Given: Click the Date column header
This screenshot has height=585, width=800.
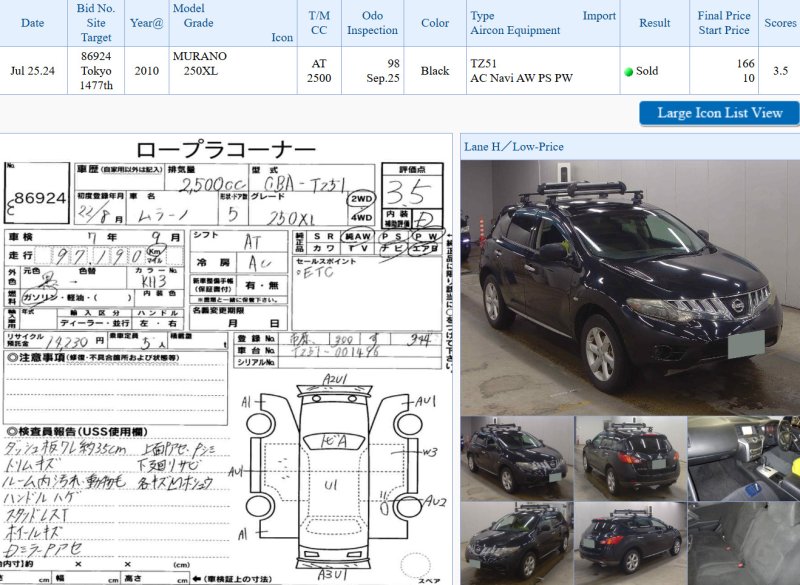Looking at the screenshot, I should 32,23.
